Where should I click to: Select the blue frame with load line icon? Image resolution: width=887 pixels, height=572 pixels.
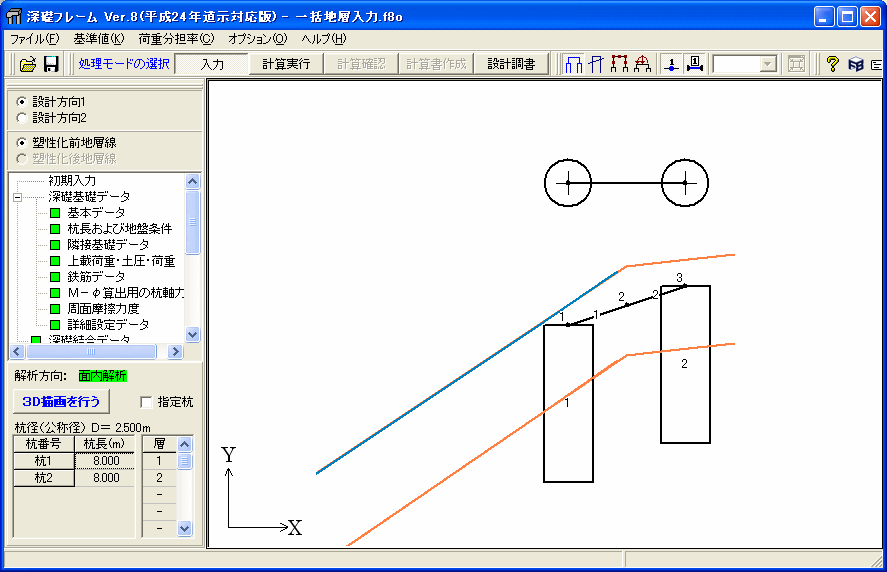pyautogui.click(x=597, y=64)
